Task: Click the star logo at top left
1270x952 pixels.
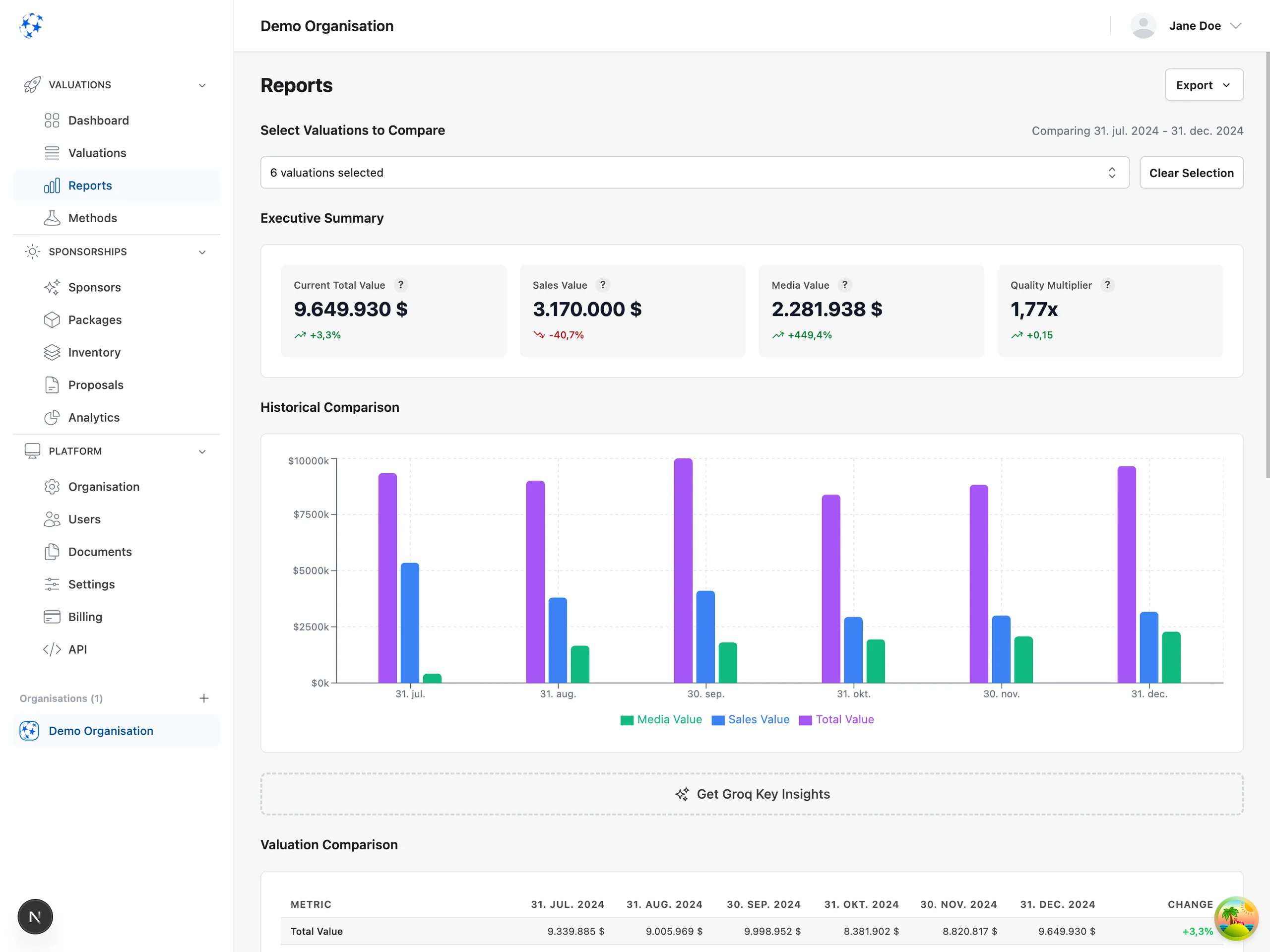Action: (31, 26)
